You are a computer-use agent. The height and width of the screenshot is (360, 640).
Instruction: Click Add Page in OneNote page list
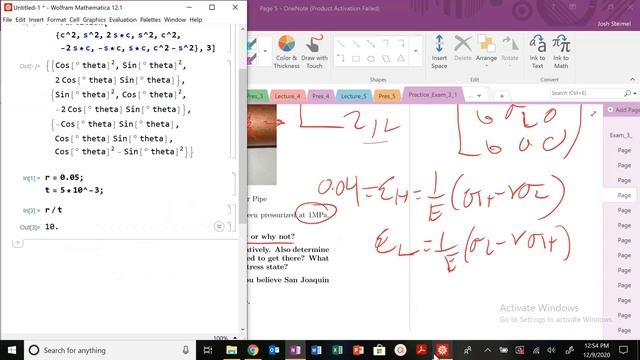pyautogui.click(x=623, y=110)
